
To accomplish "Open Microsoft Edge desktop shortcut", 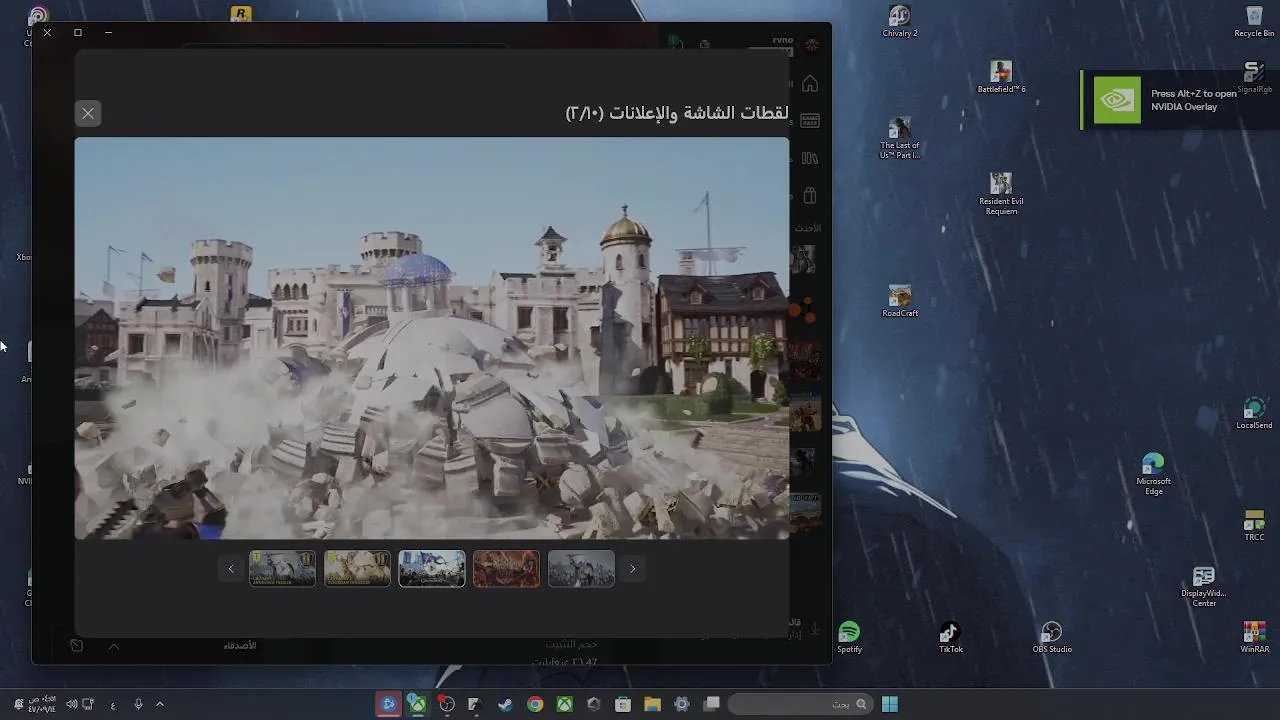I will (x=1153, y=475).
